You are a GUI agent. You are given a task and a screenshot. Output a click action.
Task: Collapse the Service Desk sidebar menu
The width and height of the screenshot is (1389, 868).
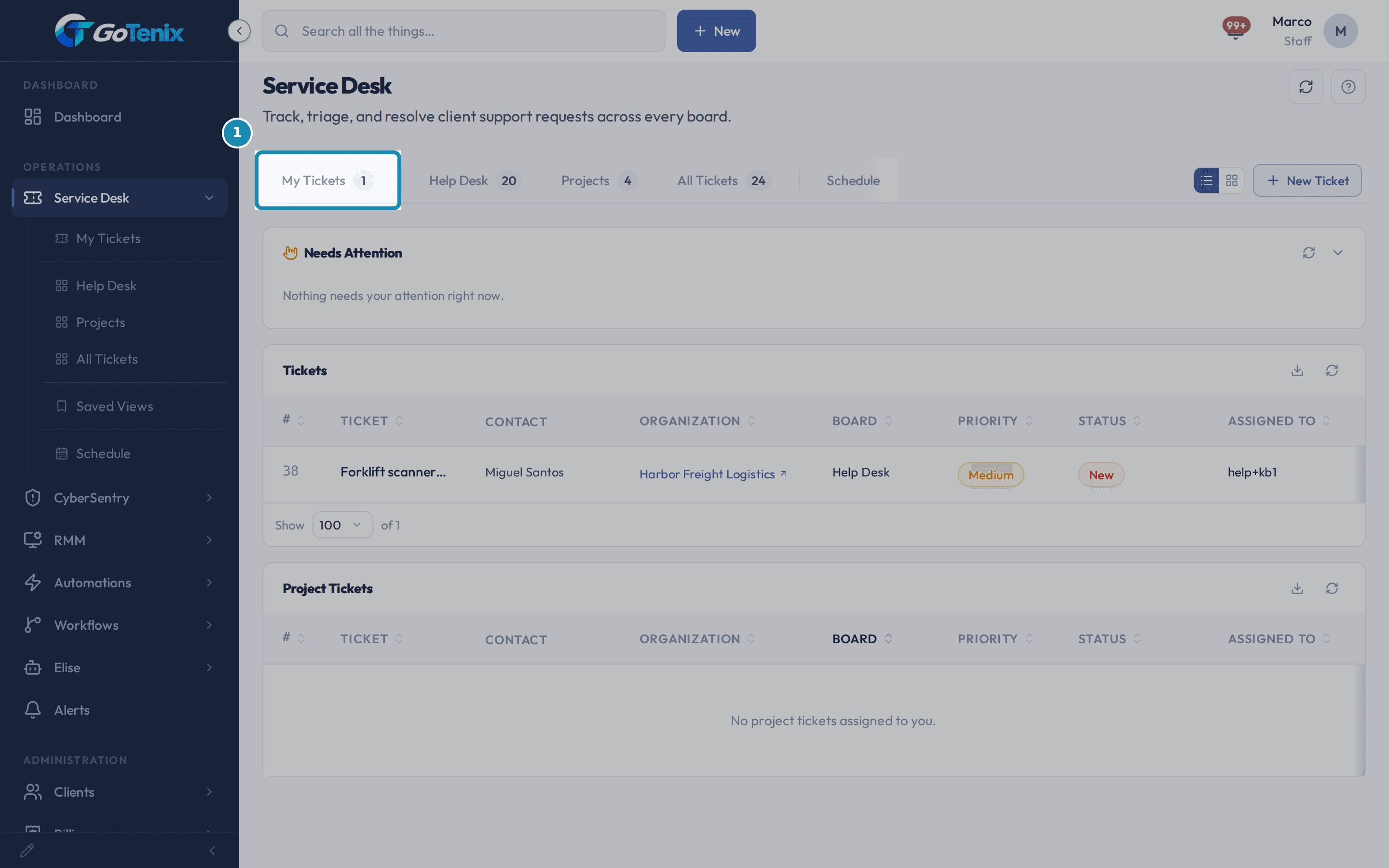click(x=209, y=198)
